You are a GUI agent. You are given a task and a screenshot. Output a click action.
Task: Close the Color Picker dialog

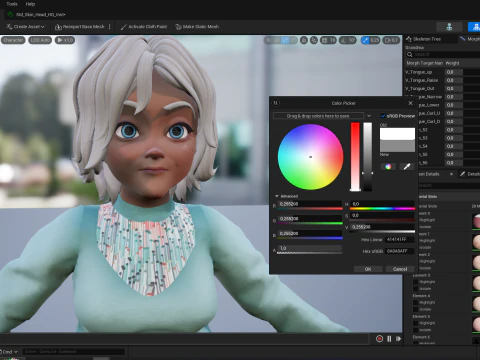click(x=410, y=103)
